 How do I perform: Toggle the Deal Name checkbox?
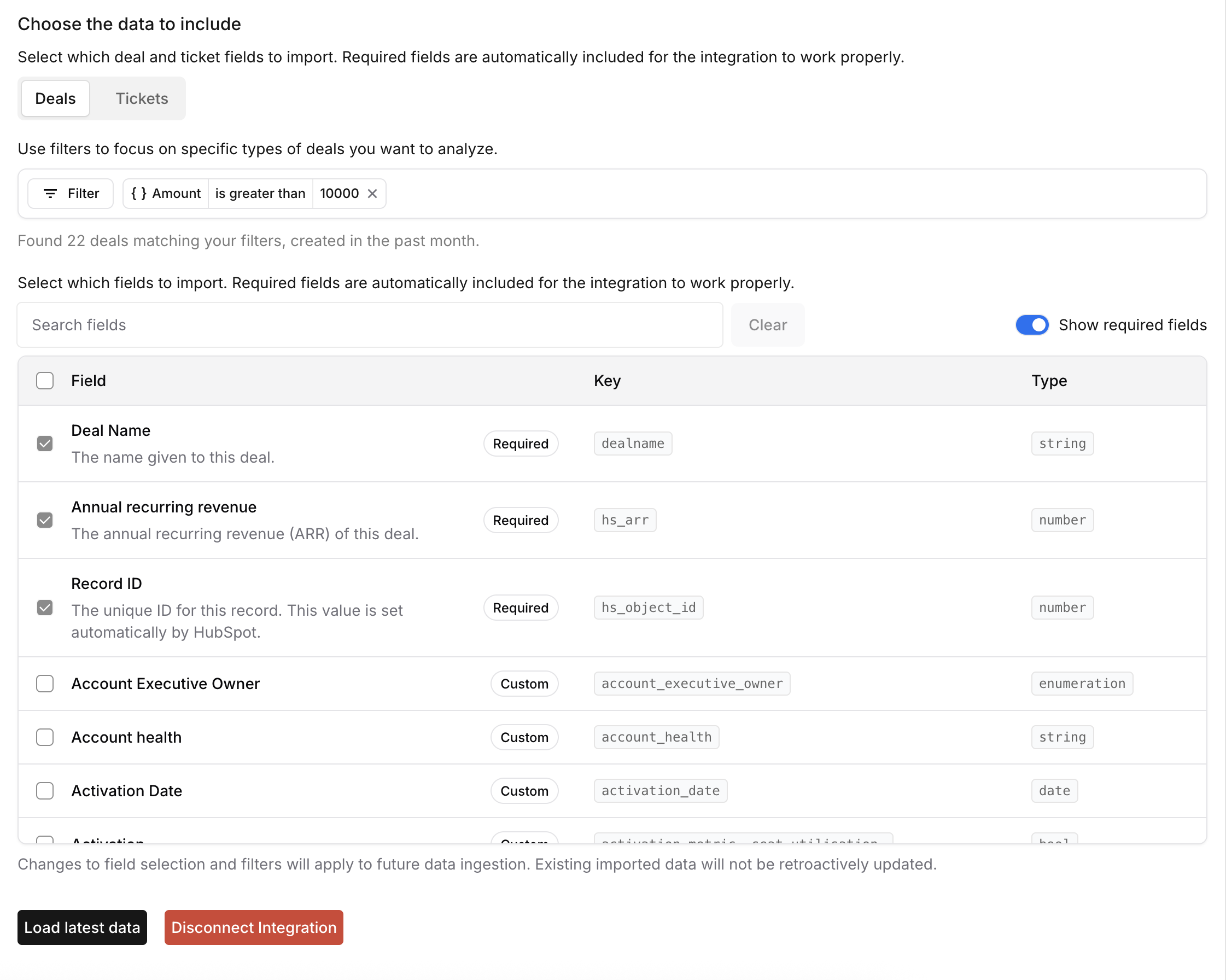pyautogui.click(x=44, y=444)
